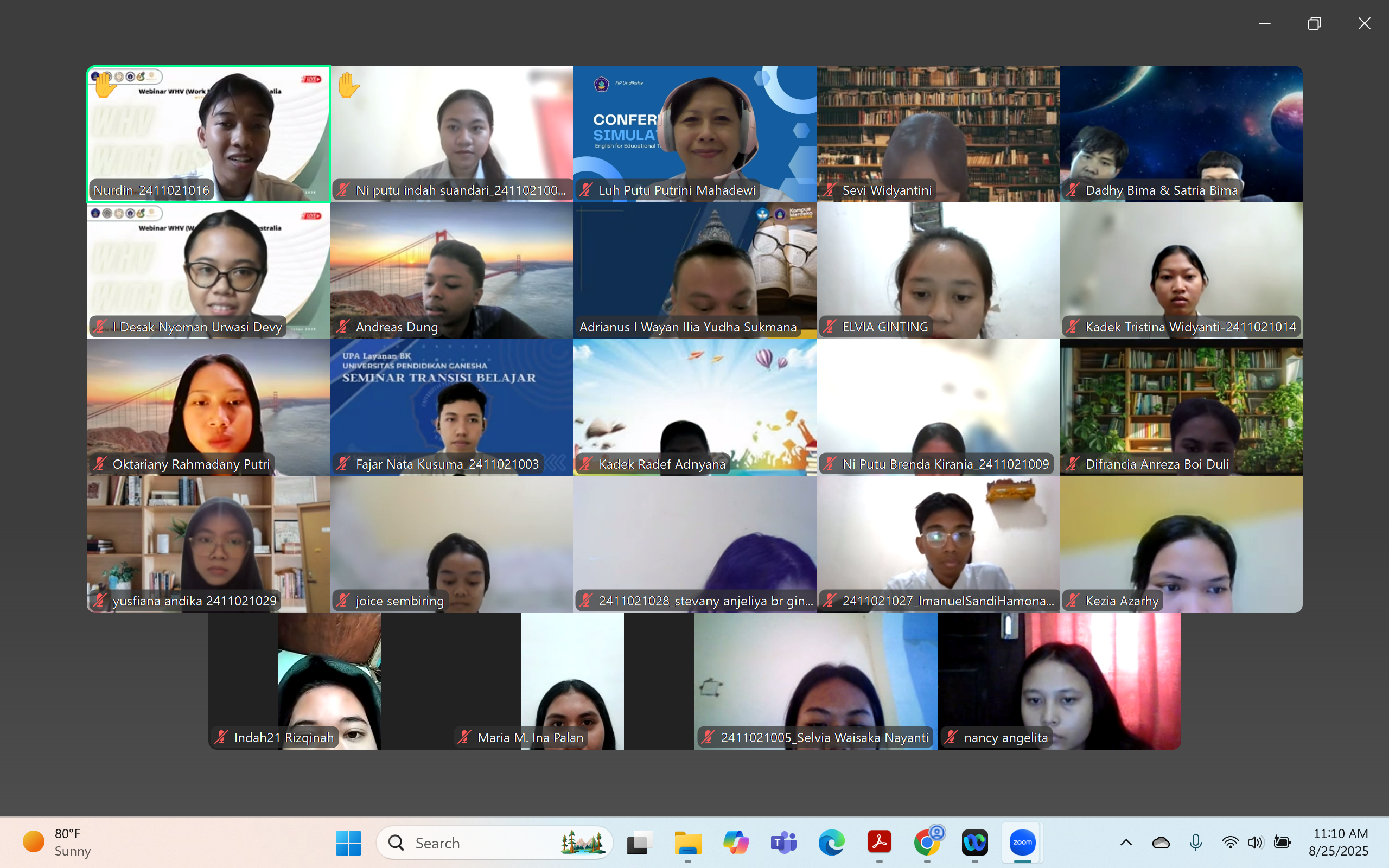Open the Sunny weather widget
The width and height of the screenshot is (1389, 868).
[58, 842]
